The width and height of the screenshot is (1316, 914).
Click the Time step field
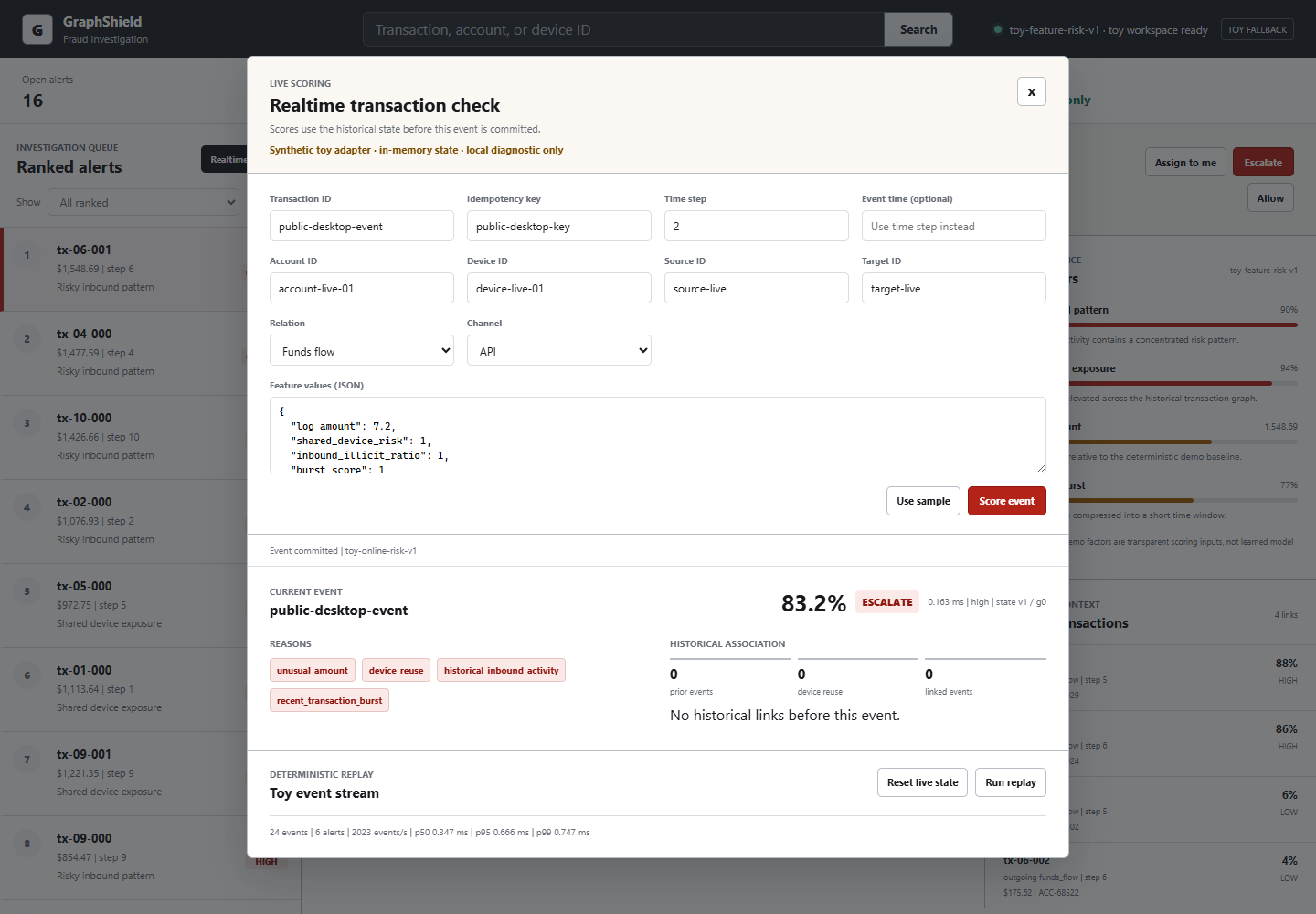pyautogui.click(x=757, y=226)
